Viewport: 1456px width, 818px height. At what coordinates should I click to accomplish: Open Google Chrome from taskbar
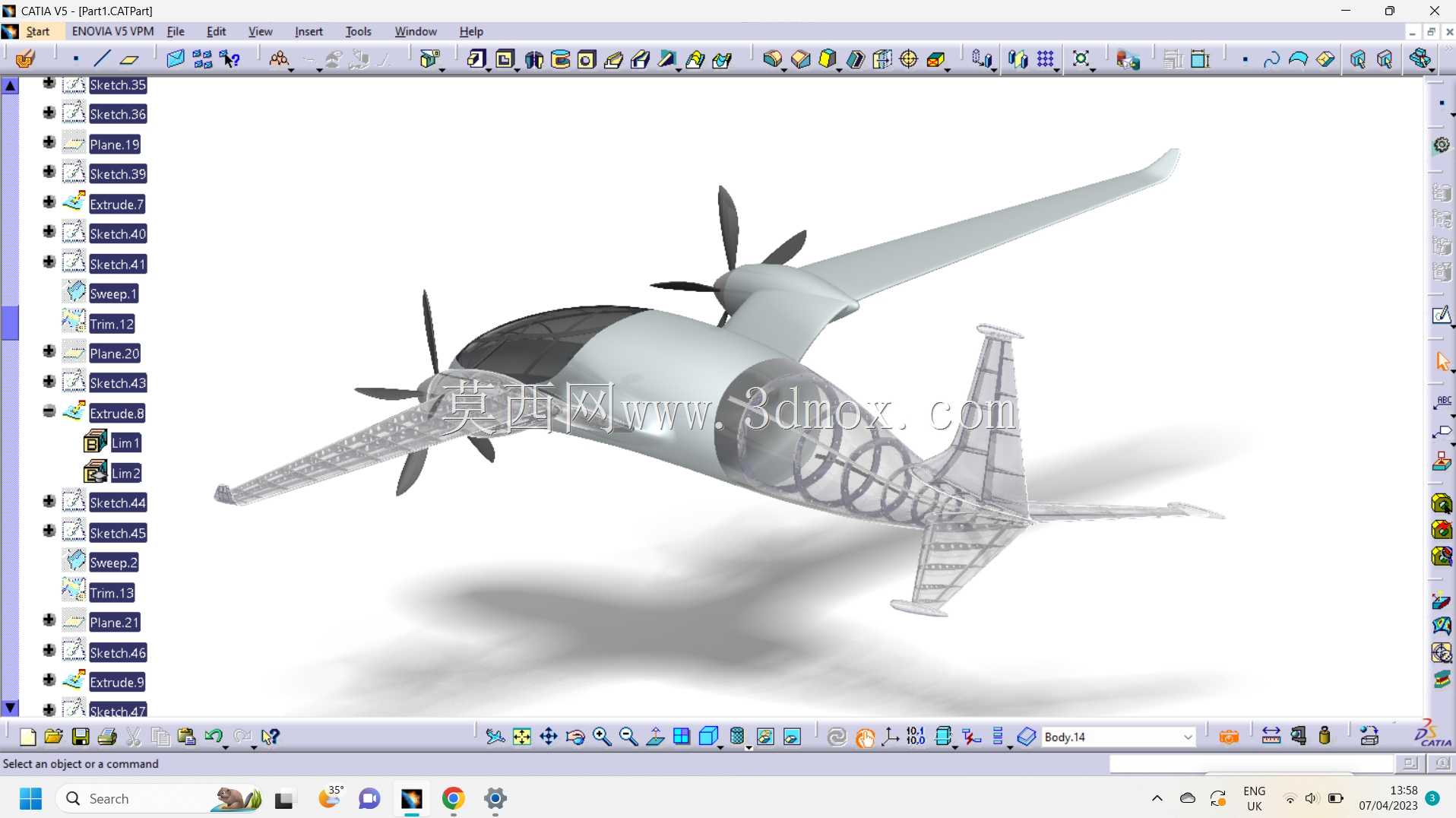pyautogui.click(x=454, y=798)
